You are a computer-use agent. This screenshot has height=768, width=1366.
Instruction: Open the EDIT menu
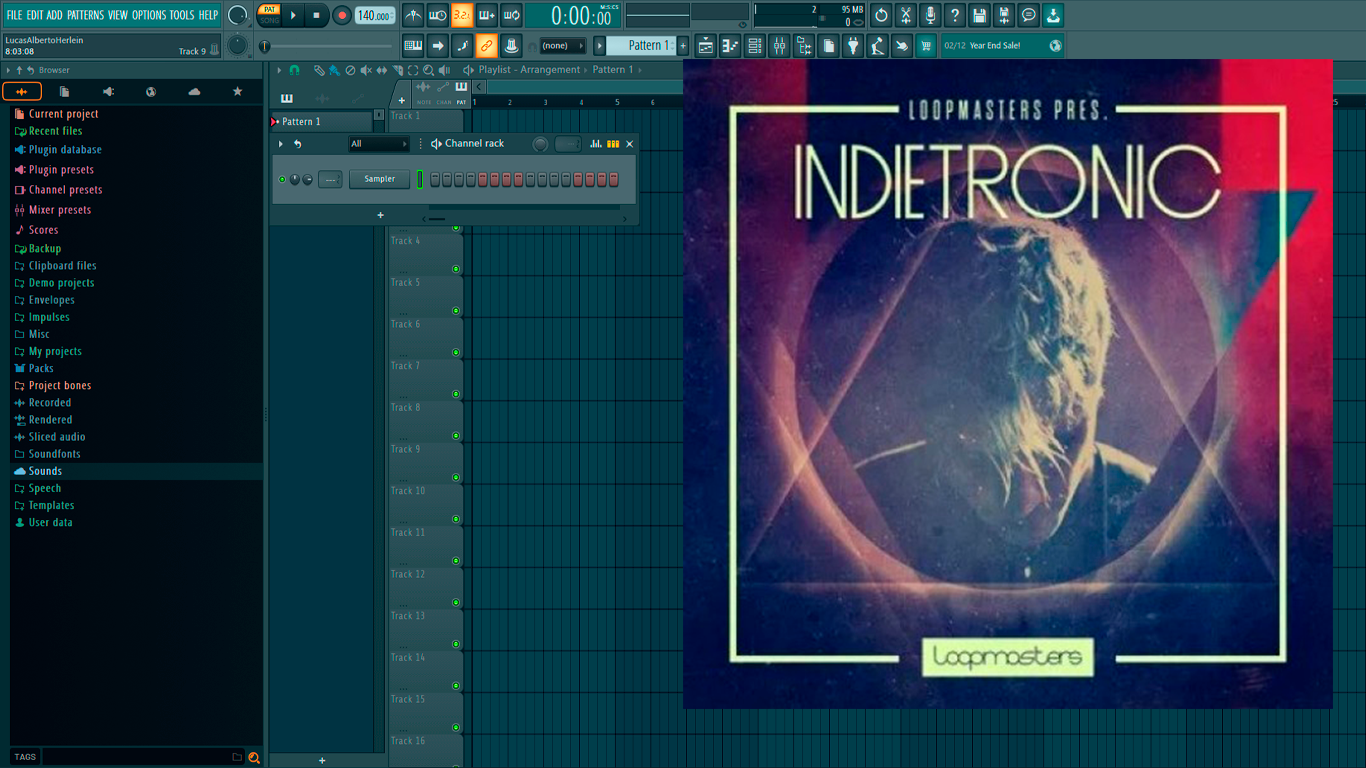click(35, 15)
